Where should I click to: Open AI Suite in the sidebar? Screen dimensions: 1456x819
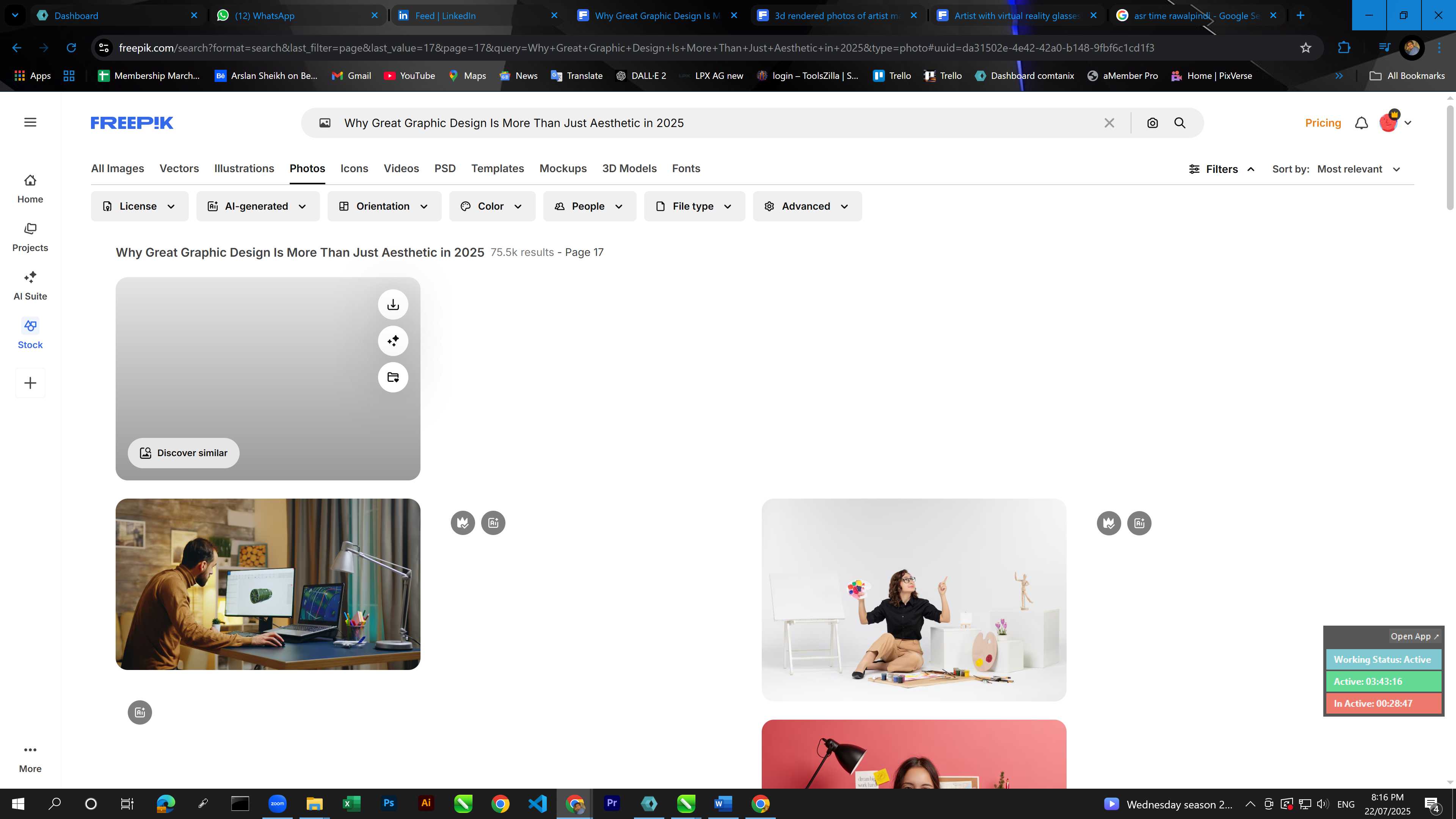(x=30, y=286)
